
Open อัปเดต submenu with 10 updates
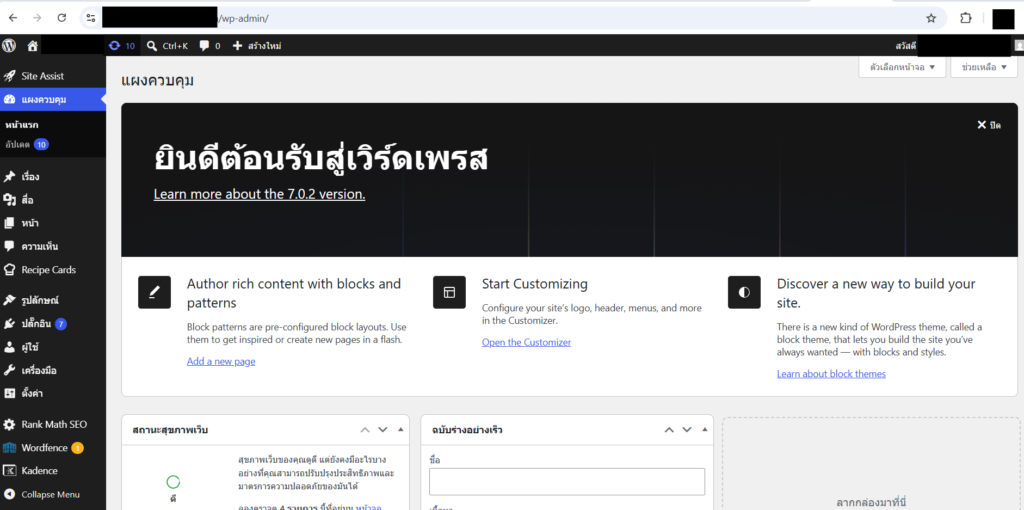click(27, 144)
